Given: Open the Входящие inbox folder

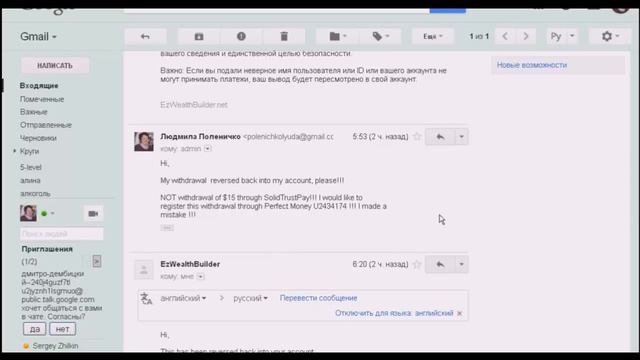Looking at the screenshot, I should pyautogui.click(x=39, y=86).
